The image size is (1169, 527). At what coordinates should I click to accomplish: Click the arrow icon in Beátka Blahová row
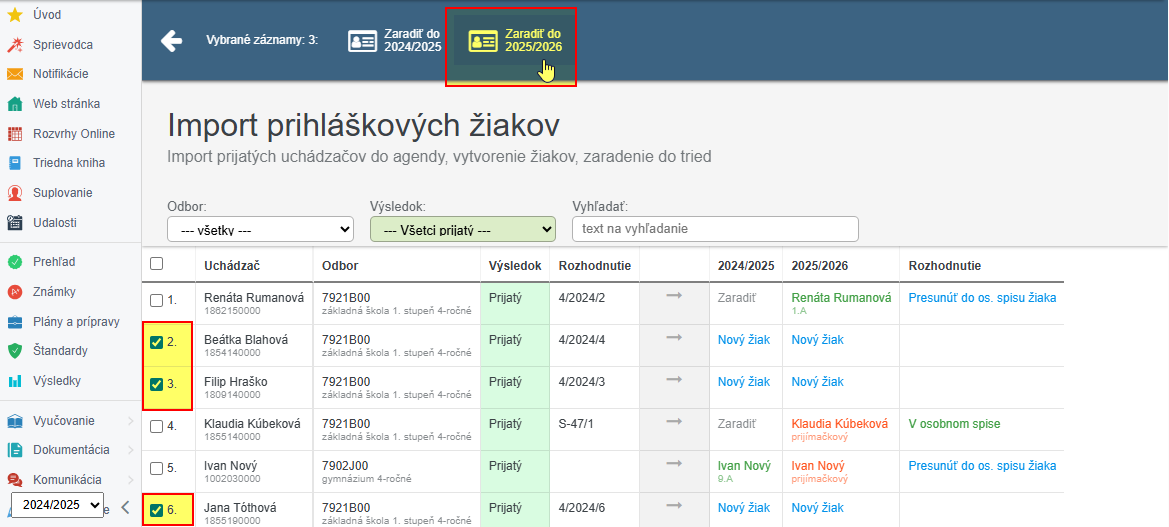(x=674, y=338)
